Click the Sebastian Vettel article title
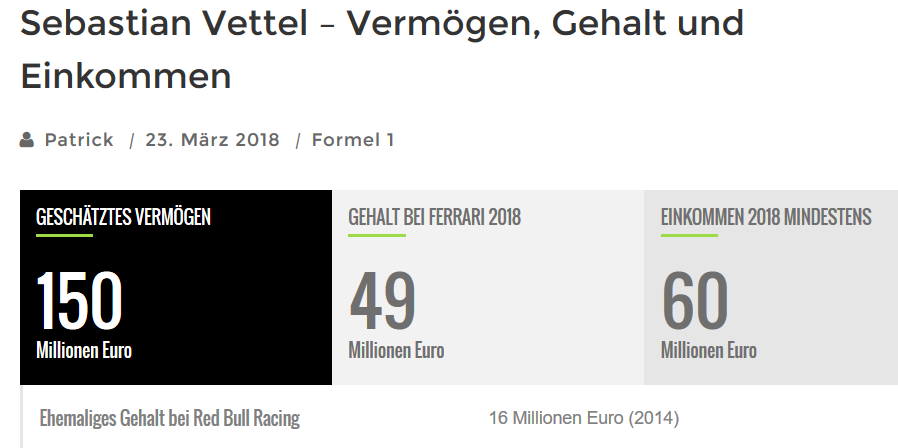Image resolution: width=898 pixels, height=448 pixels. click(381, 49)
